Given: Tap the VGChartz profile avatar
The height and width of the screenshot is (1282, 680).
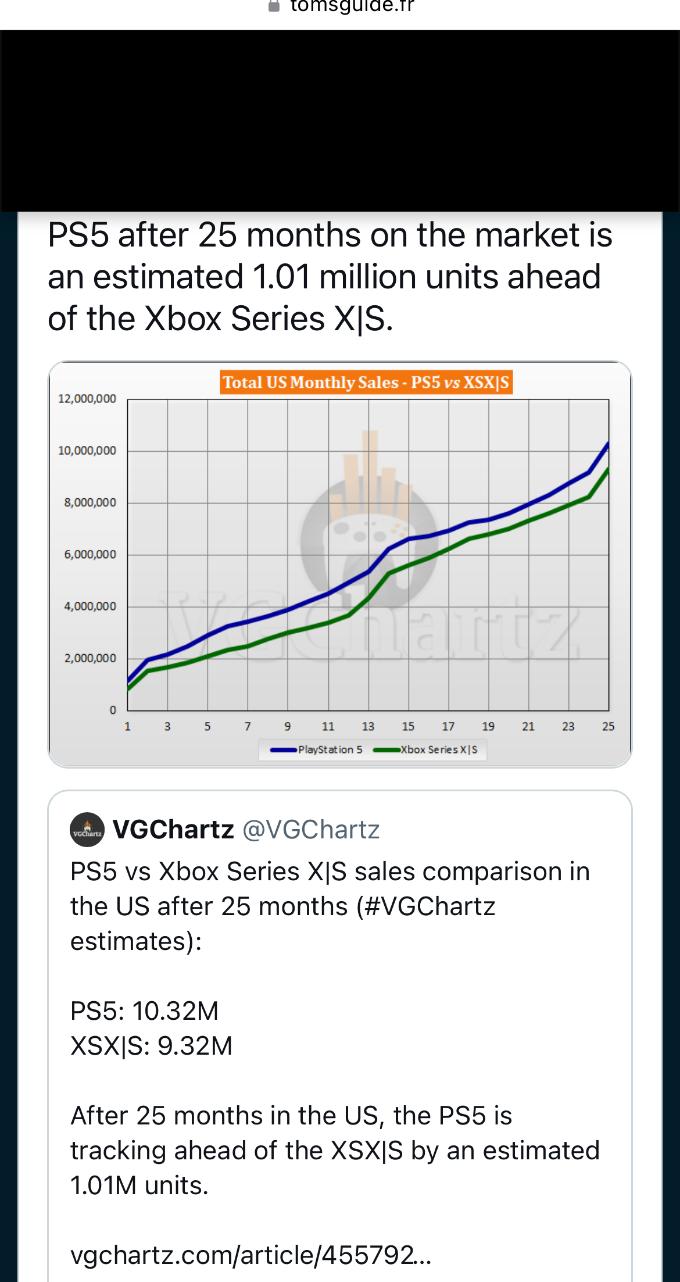Looking at the screenshot, I should (88, 829).
